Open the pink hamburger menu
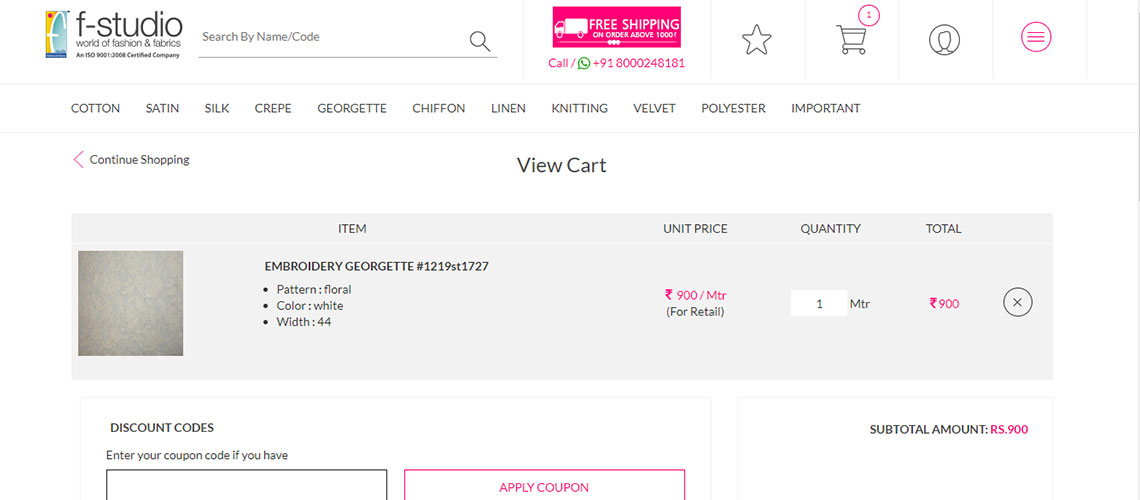1140x500 pixels. click(x=1036, y=36)
